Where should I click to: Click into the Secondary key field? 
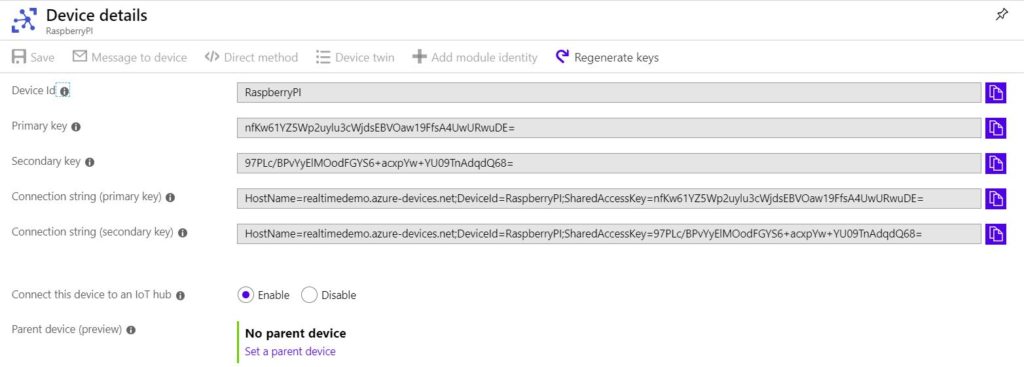point(609,163)
